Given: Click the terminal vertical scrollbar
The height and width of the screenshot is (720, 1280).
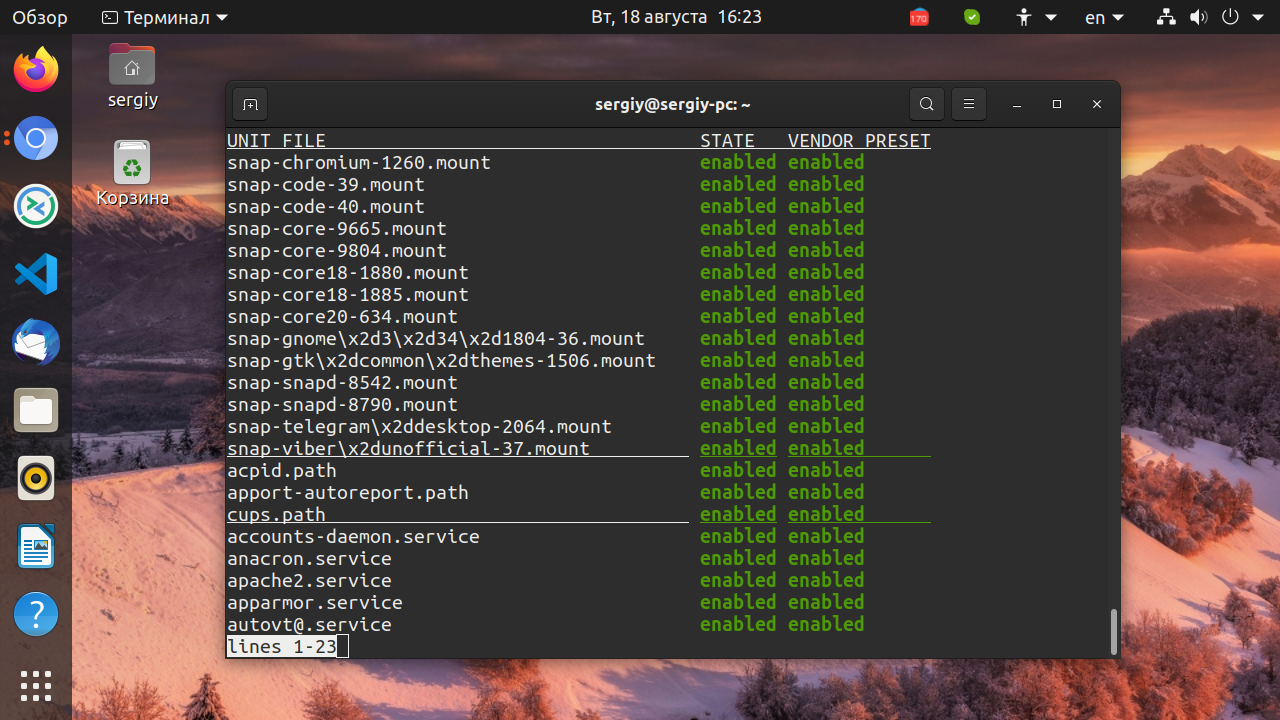Looking at the screenshot, I should 1114,631.
